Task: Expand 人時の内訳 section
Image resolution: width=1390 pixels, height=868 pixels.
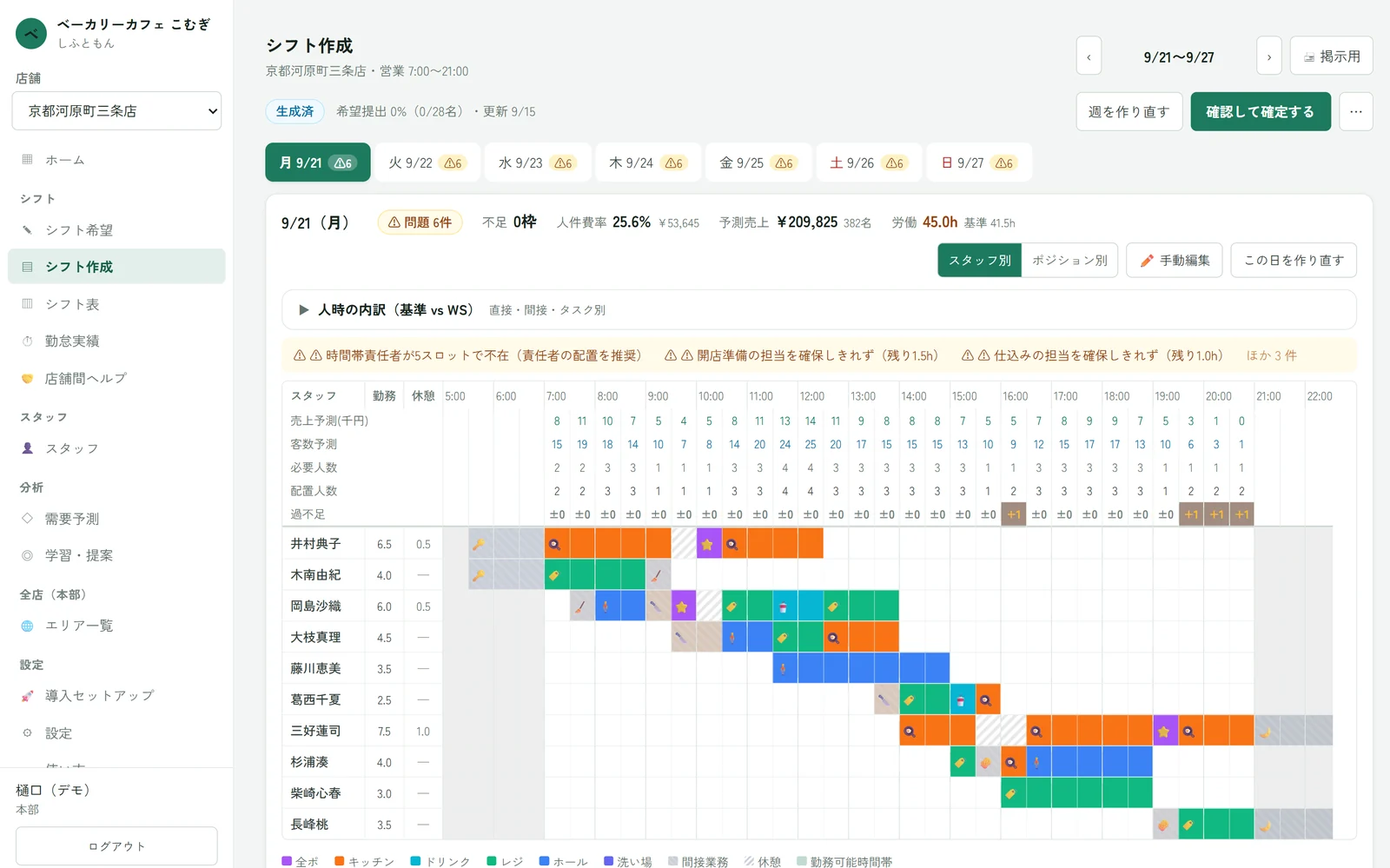Action: pos(819,309)
